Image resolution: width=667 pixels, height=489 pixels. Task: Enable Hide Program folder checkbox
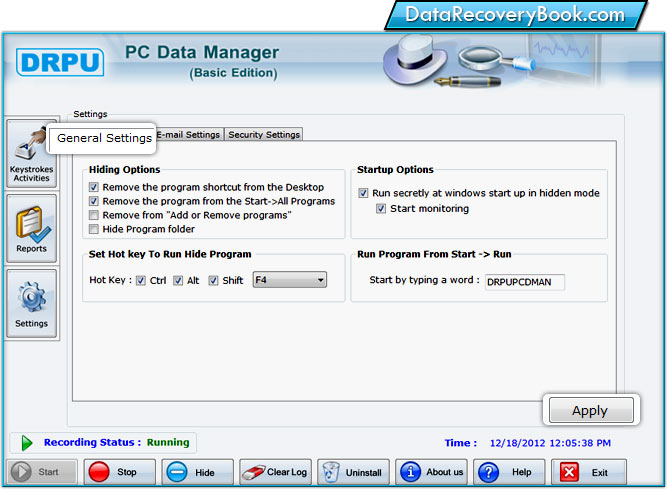coord(94,229)
